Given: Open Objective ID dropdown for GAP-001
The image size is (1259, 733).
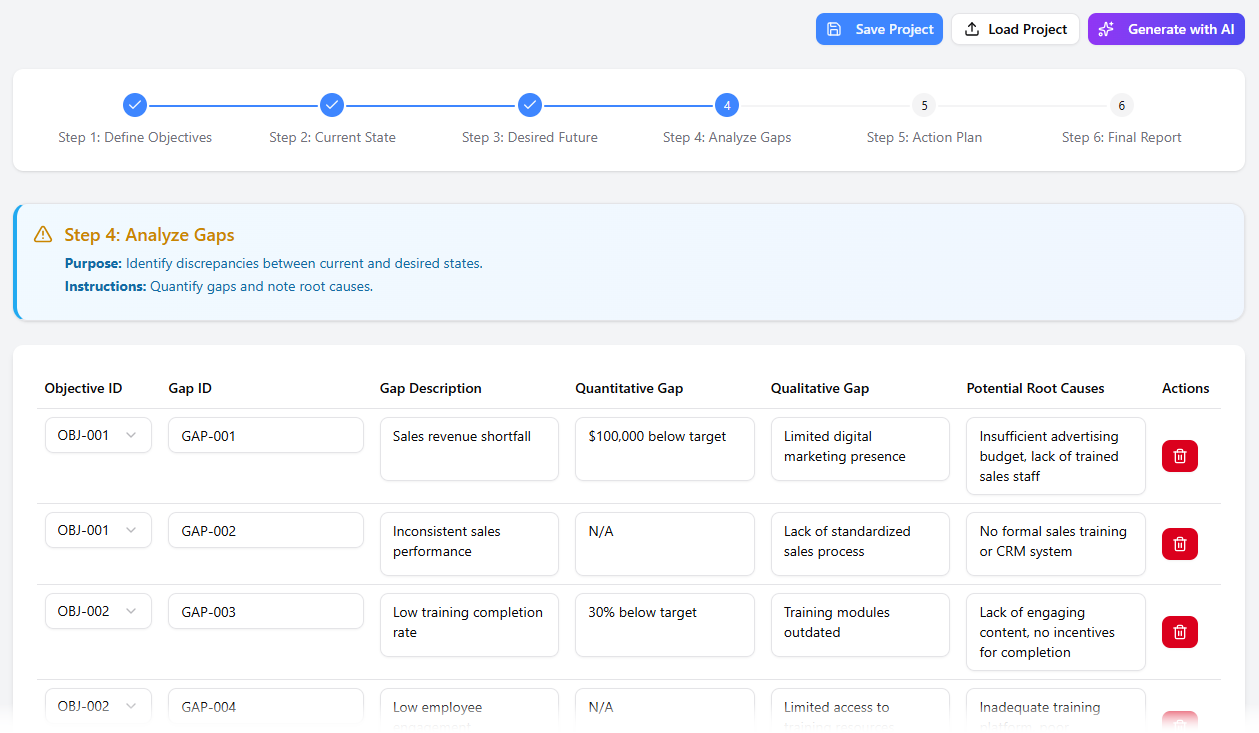Looking at the screenshot, I should (x=98, y=435).
